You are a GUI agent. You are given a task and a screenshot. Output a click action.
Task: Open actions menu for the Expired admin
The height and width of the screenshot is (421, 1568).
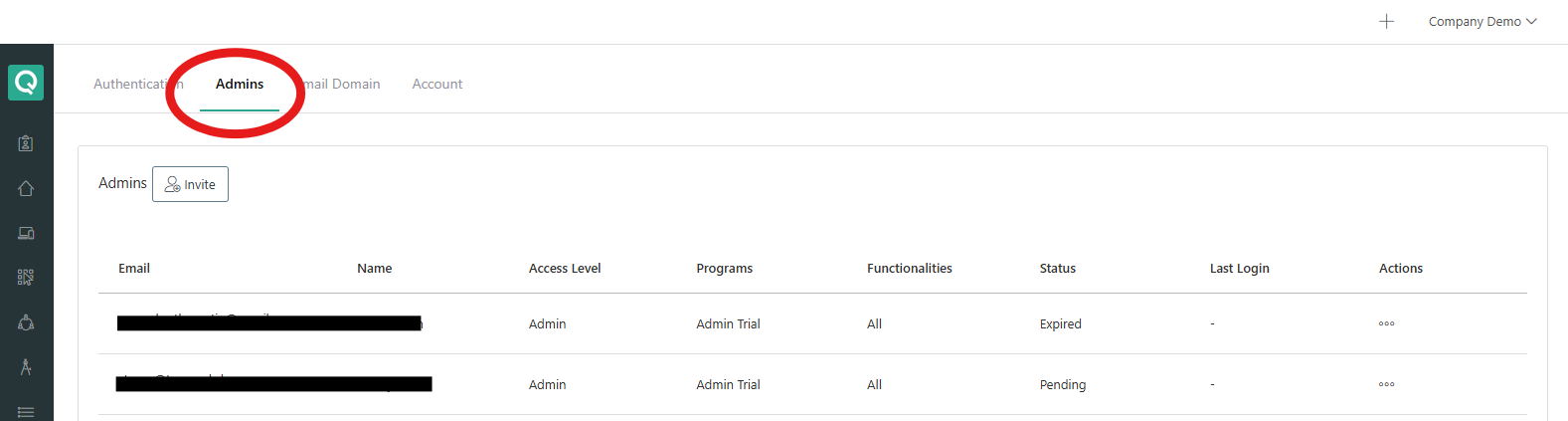1386,323
